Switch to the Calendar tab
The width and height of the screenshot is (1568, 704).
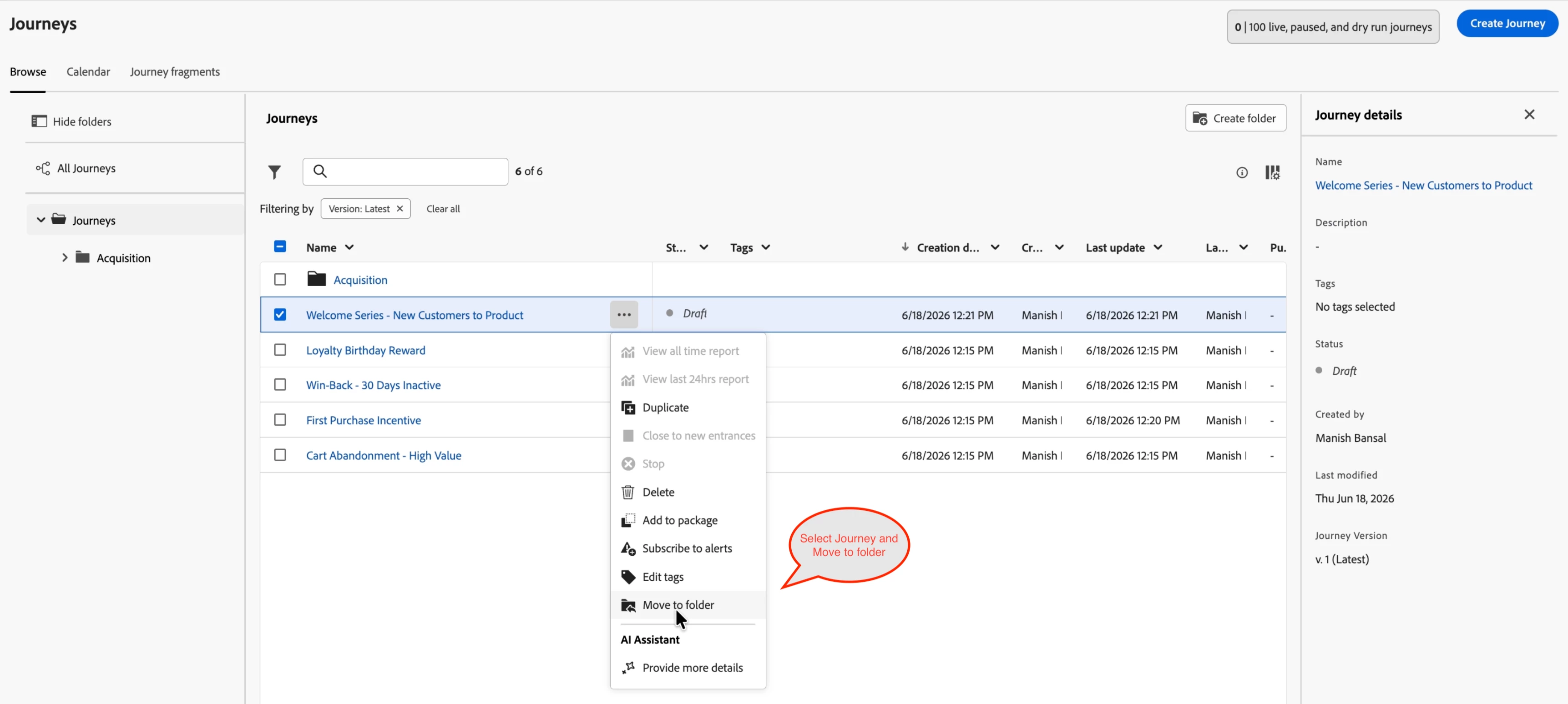88,72
